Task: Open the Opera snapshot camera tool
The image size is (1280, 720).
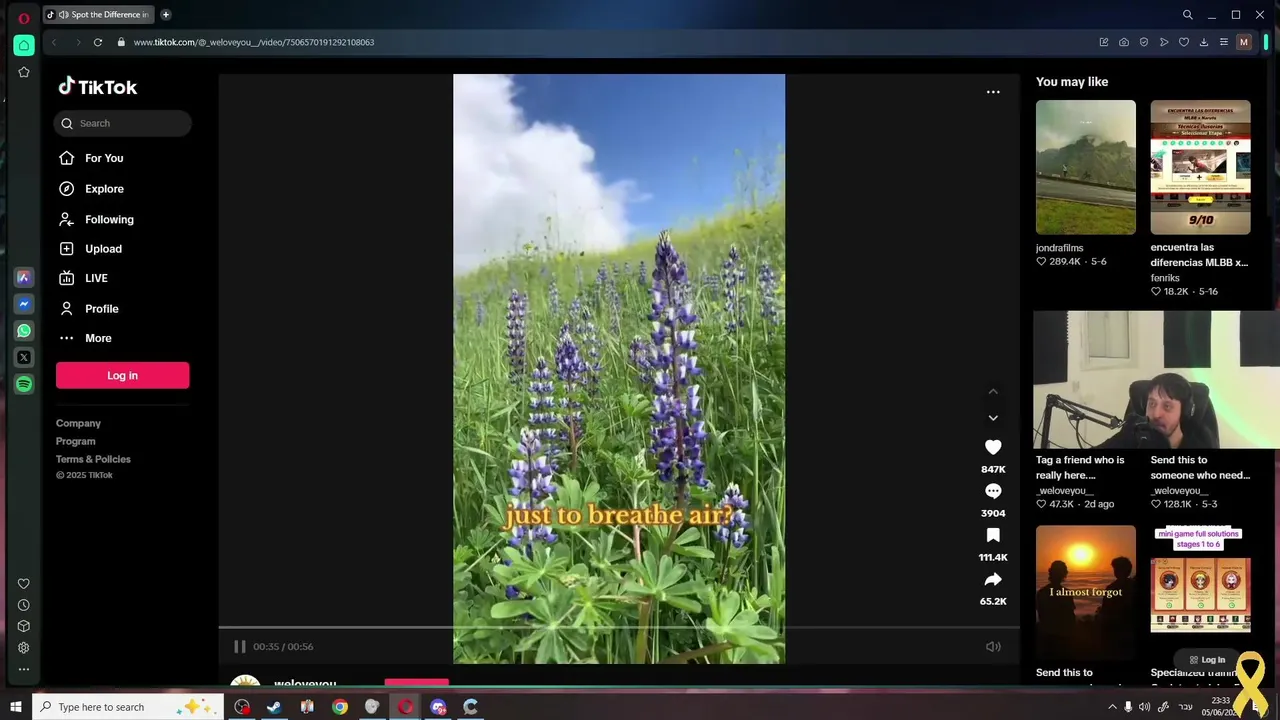Action: tap(1124, 42)
